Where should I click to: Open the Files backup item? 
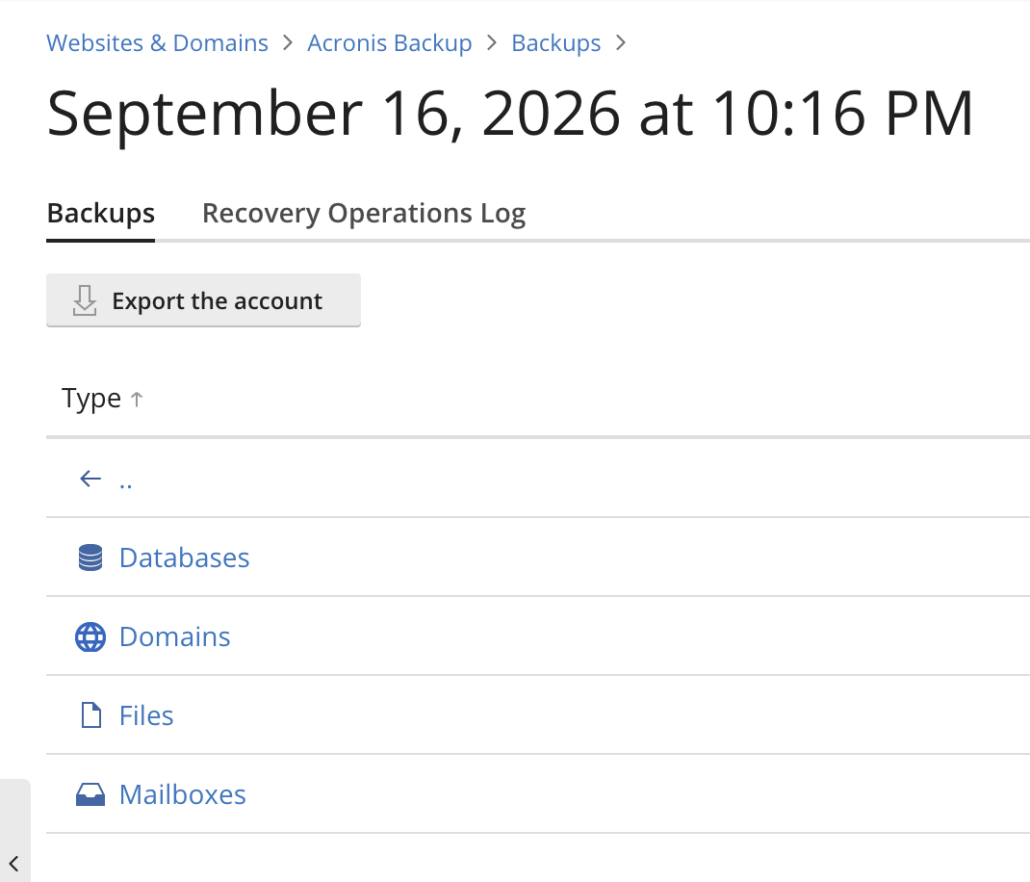(146, 716)
